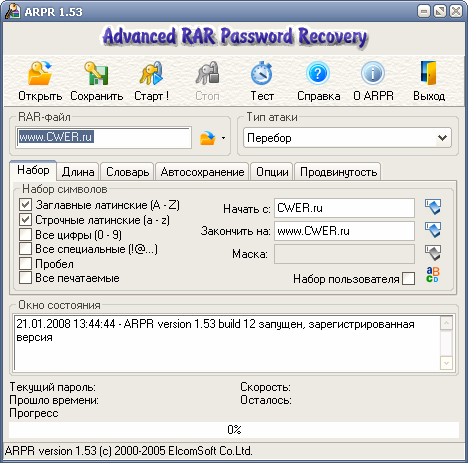Click the Скорость label
468x463 pixels.
265,387
